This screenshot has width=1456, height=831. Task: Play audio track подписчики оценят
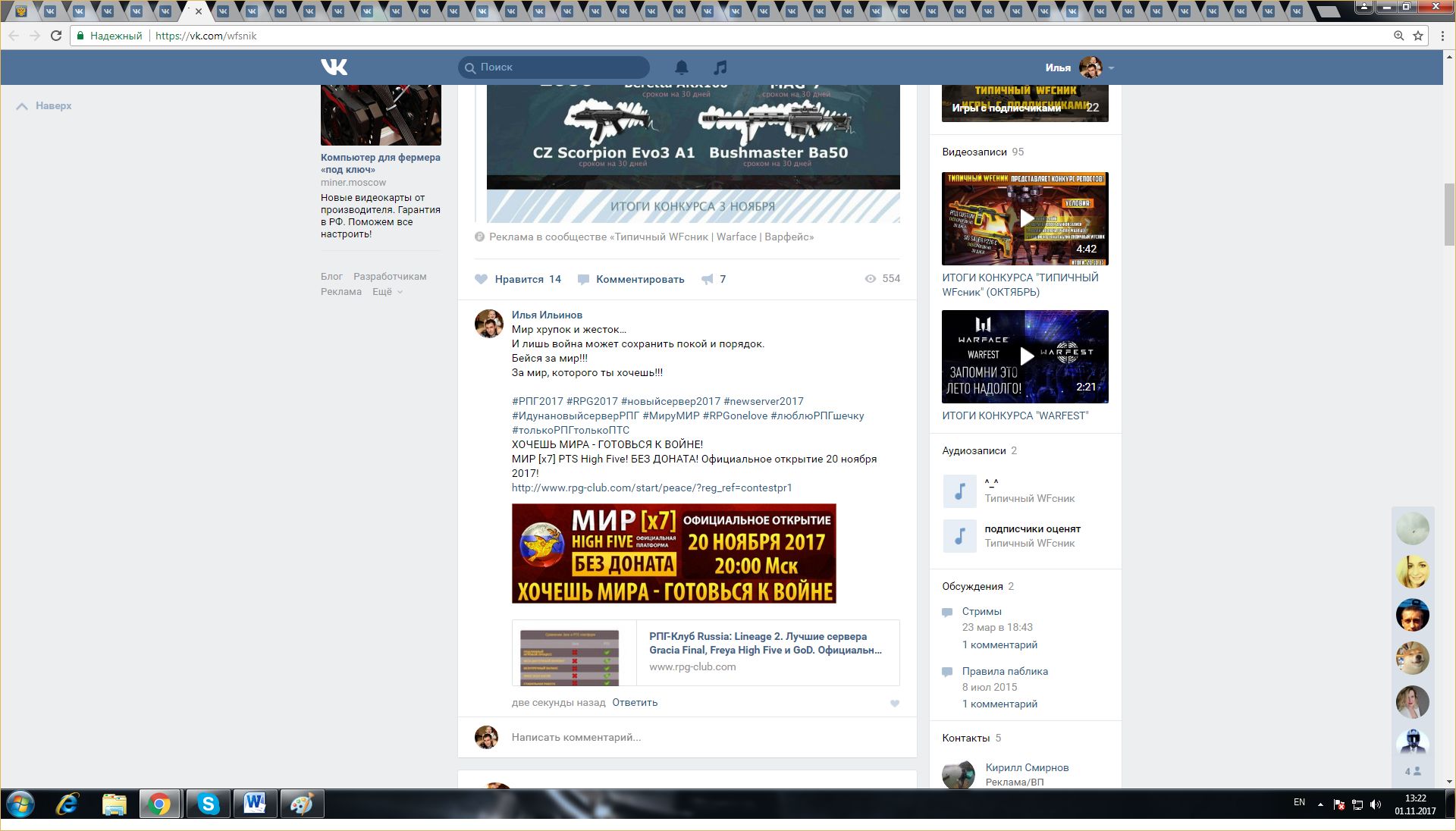pyautogui.click(x=959, y=535)
